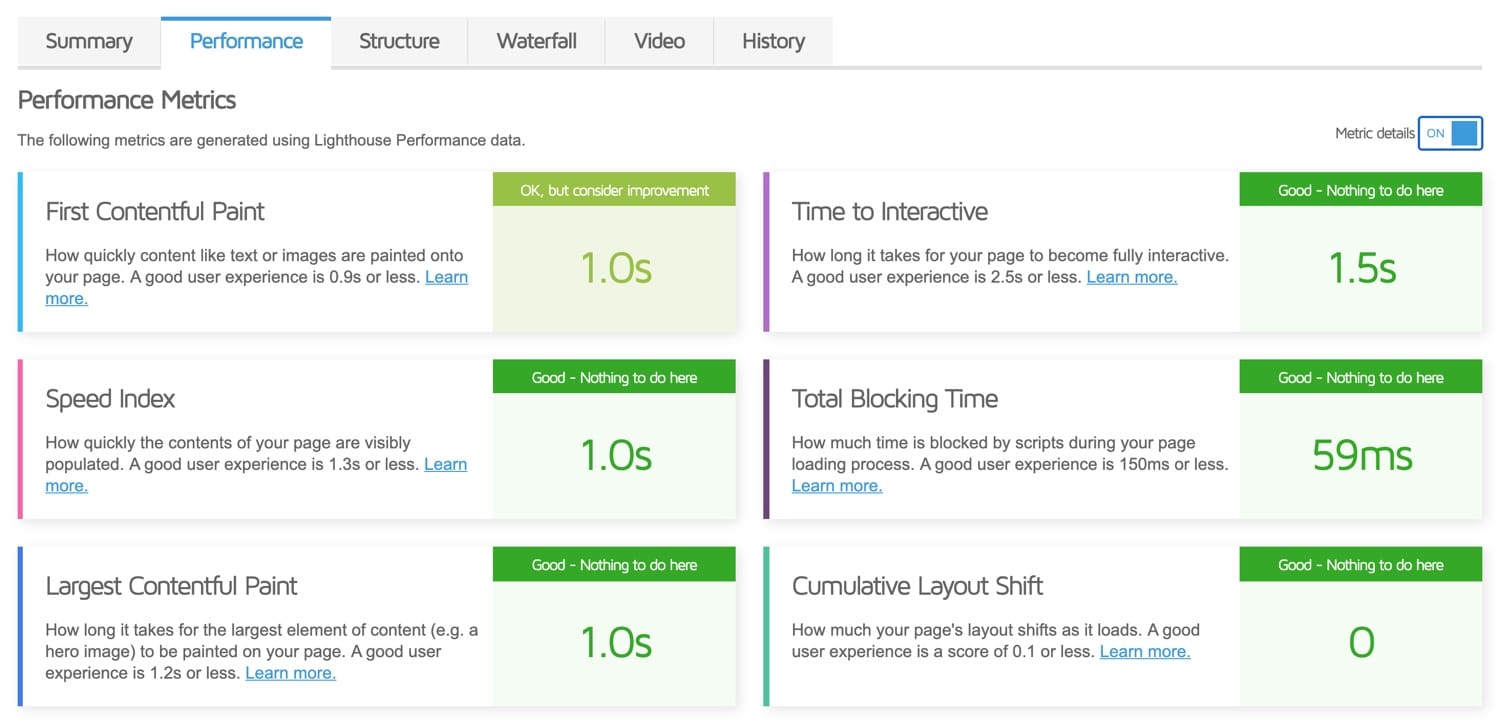Screen dimensions: 1500x728
Task: Open Learn more for Cumulative Layout Shift
Action: [1144, 652]
